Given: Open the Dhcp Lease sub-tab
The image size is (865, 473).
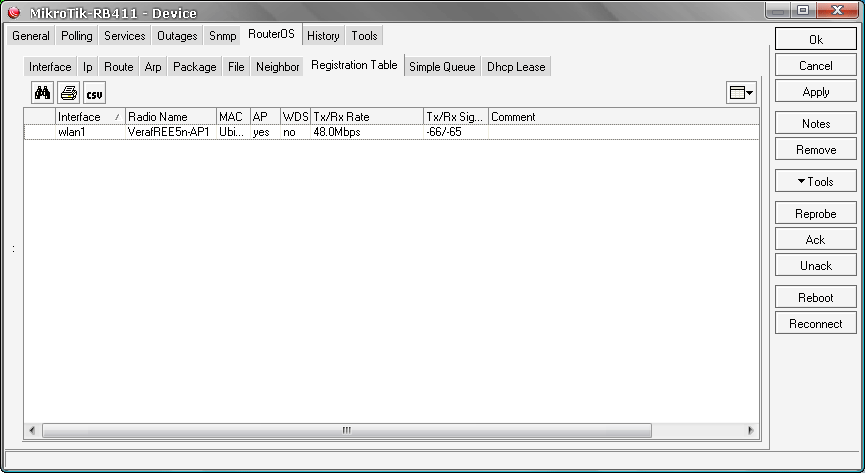Looking at the screenshot, I should point(516,67).
